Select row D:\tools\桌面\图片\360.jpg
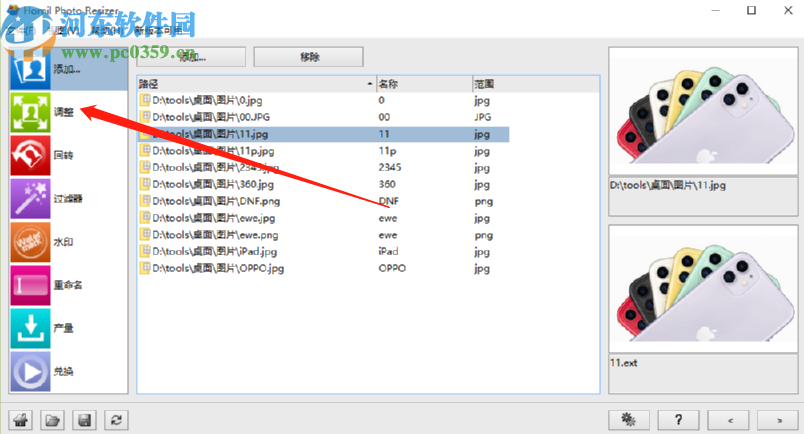Screen dimensions: 804x434 (324, 185)
